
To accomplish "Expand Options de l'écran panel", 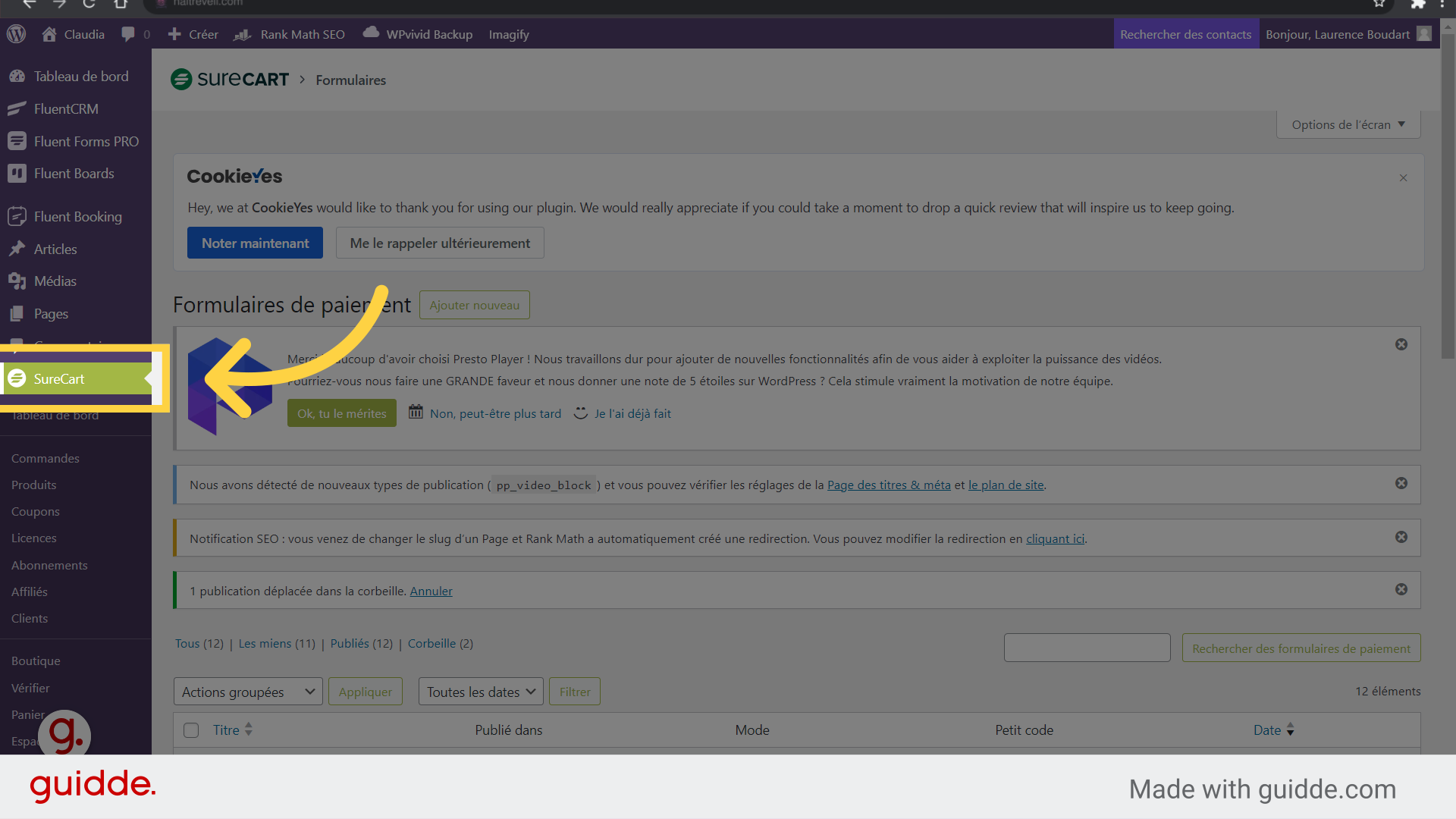I will pos(1348,124).
